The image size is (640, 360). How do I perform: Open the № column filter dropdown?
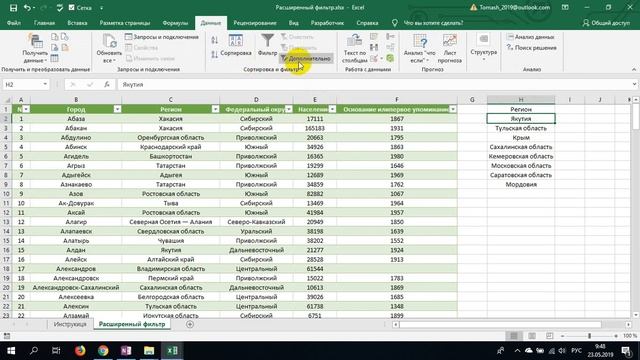(x=26, y=109)
